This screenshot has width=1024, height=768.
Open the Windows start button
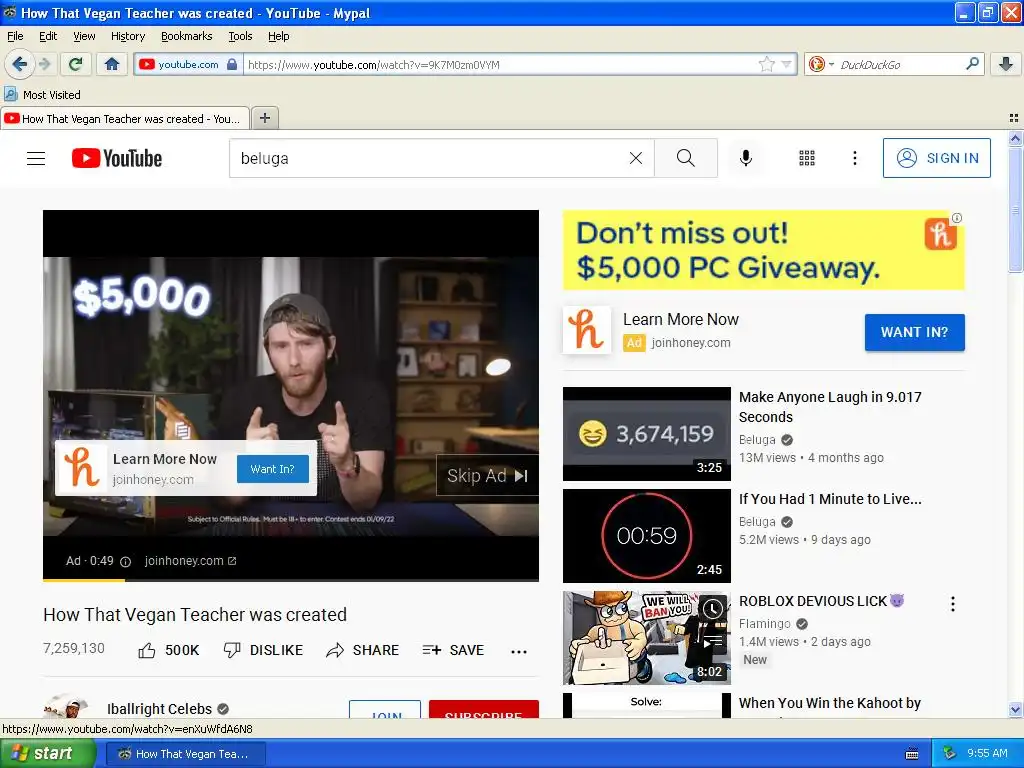(47, 753)
